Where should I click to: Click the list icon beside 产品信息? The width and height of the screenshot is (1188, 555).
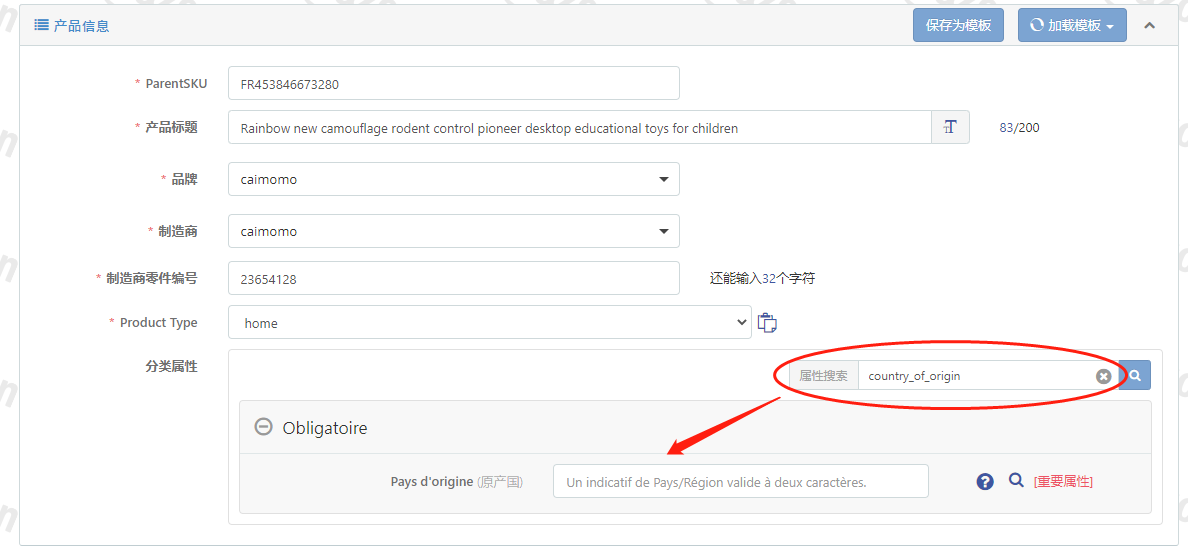tap(42, 25)
